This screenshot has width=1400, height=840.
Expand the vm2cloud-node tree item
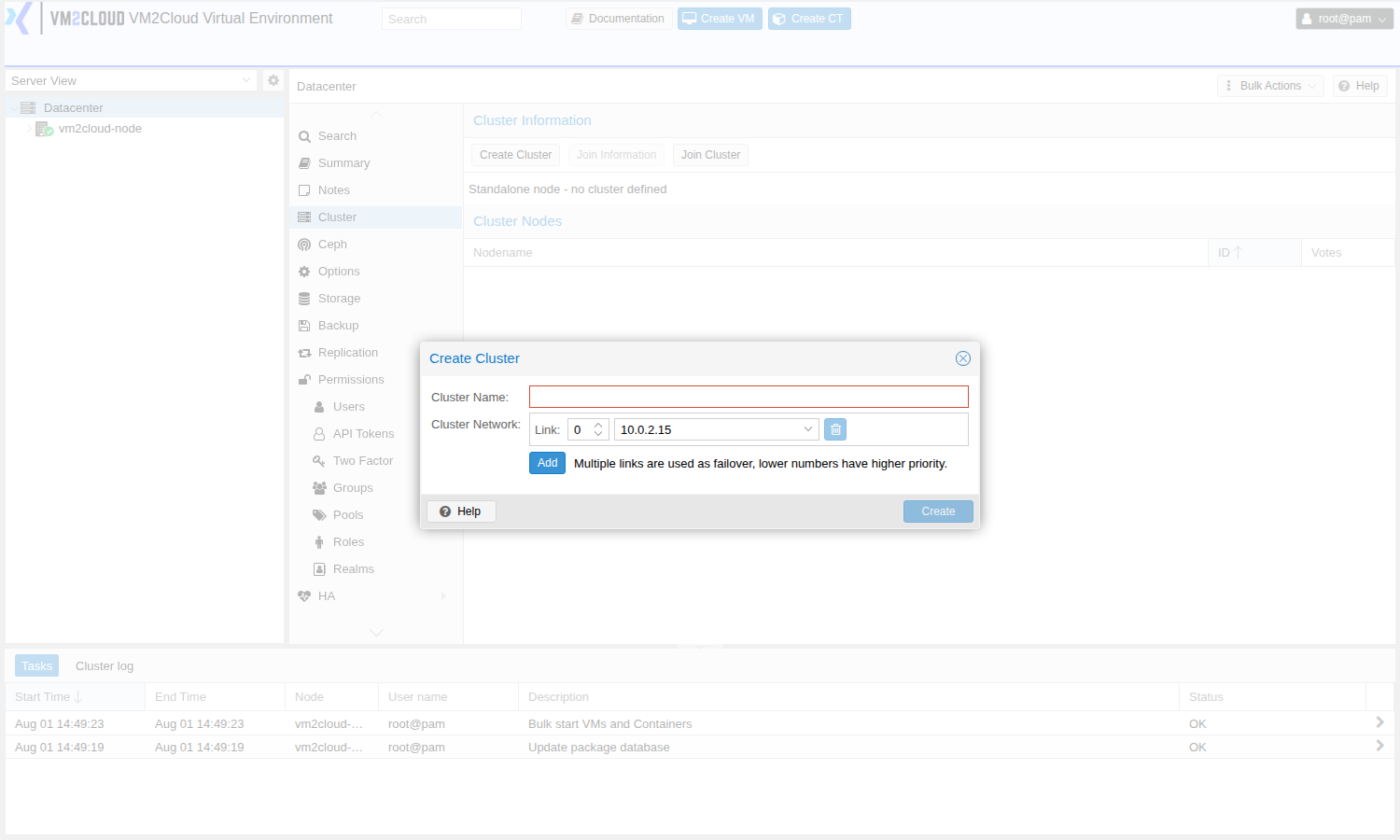point(29,129)
